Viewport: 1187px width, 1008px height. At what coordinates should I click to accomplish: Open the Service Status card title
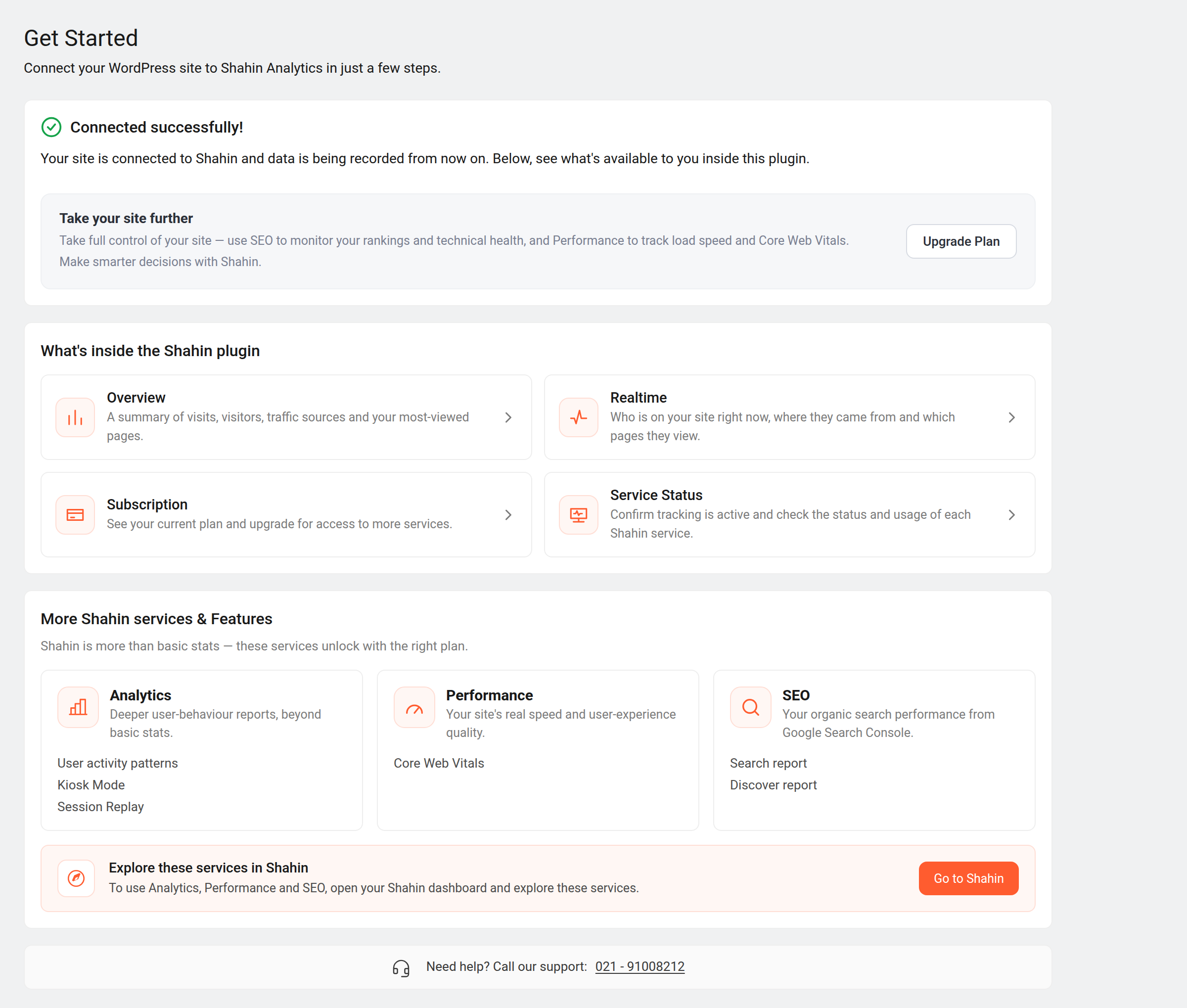(x=656, y=495)
